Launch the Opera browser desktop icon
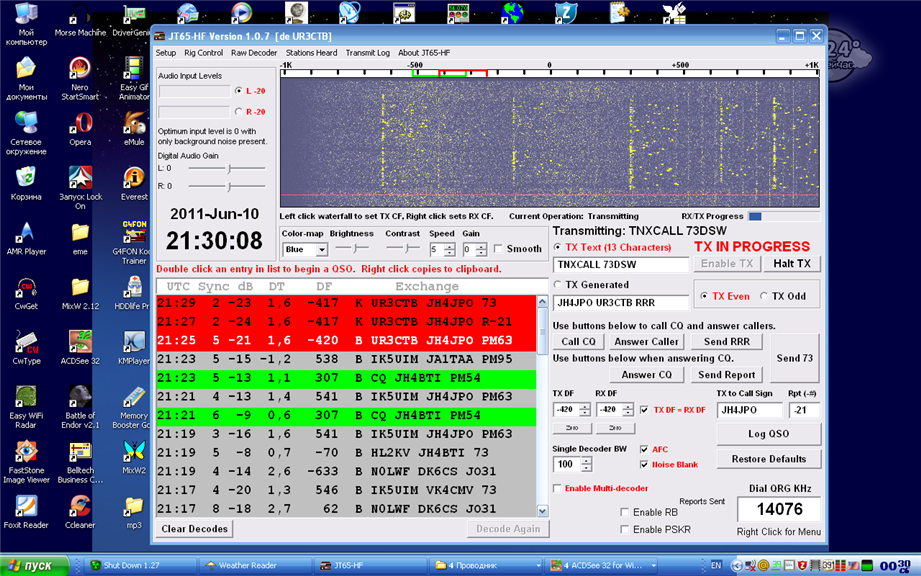921x576 pixels. click(x=80, y=129)
